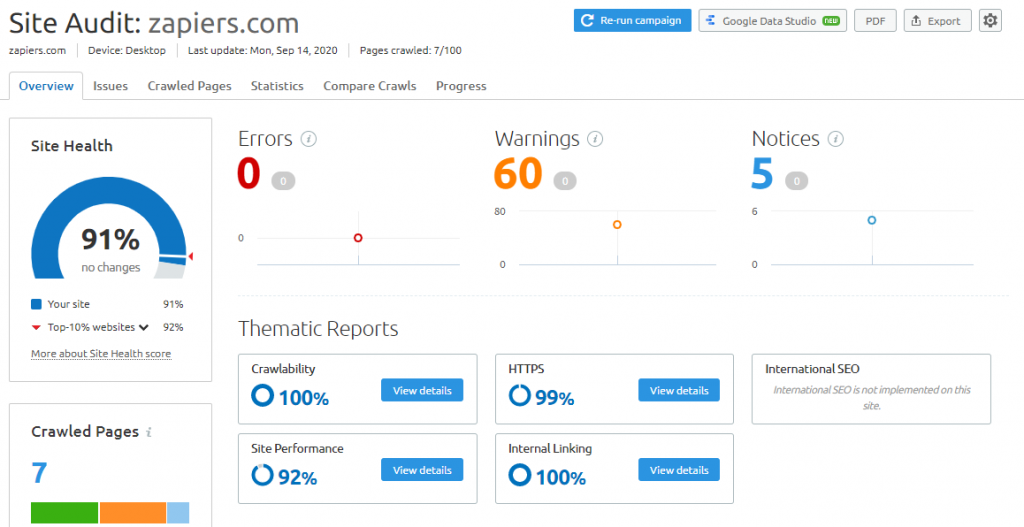
Task: Open the Progress tab
Action: [461, 86]
